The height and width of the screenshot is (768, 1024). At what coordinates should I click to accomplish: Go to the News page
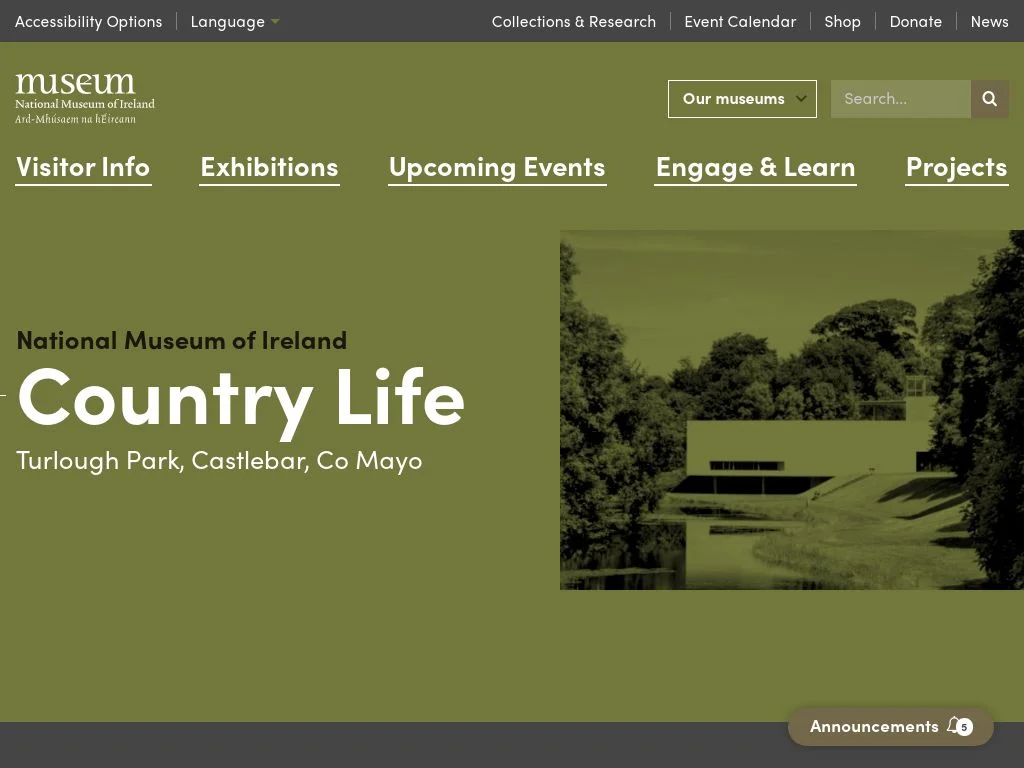[x=989, y=22]
